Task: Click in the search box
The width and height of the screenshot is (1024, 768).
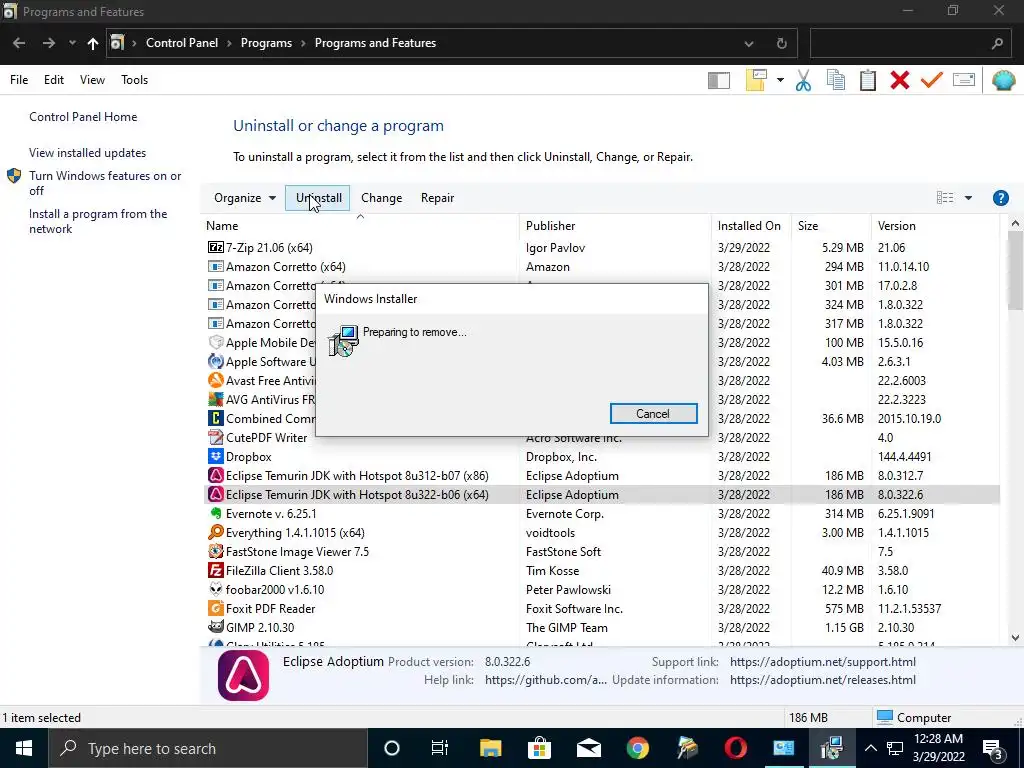Action: (x=908, y=44)
